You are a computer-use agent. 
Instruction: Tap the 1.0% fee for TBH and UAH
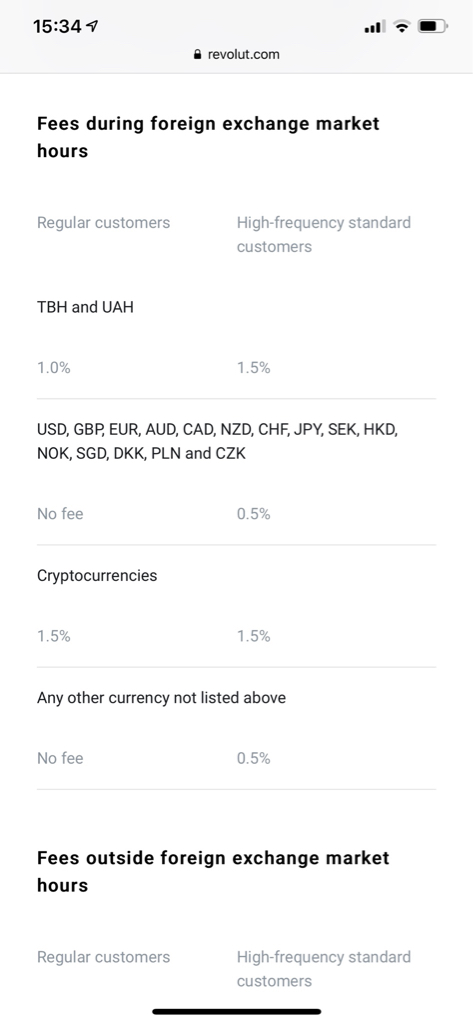coord(54,368)
